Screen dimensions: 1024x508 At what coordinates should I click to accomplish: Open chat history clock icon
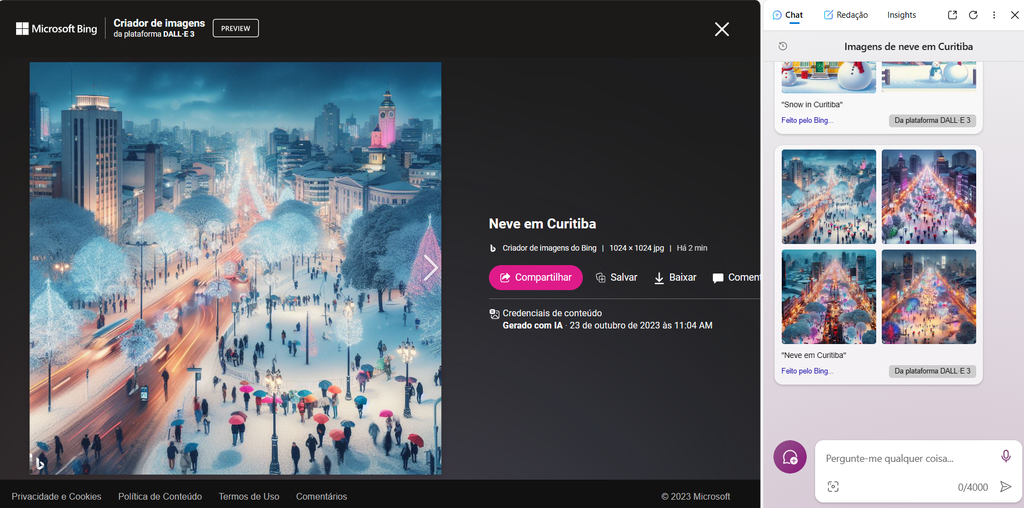coord(782,46)
